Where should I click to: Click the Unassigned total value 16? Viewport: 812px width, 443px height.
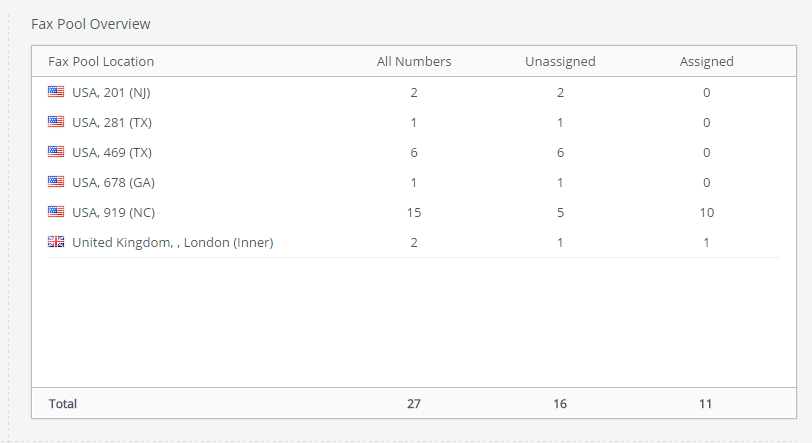point(560,404)
